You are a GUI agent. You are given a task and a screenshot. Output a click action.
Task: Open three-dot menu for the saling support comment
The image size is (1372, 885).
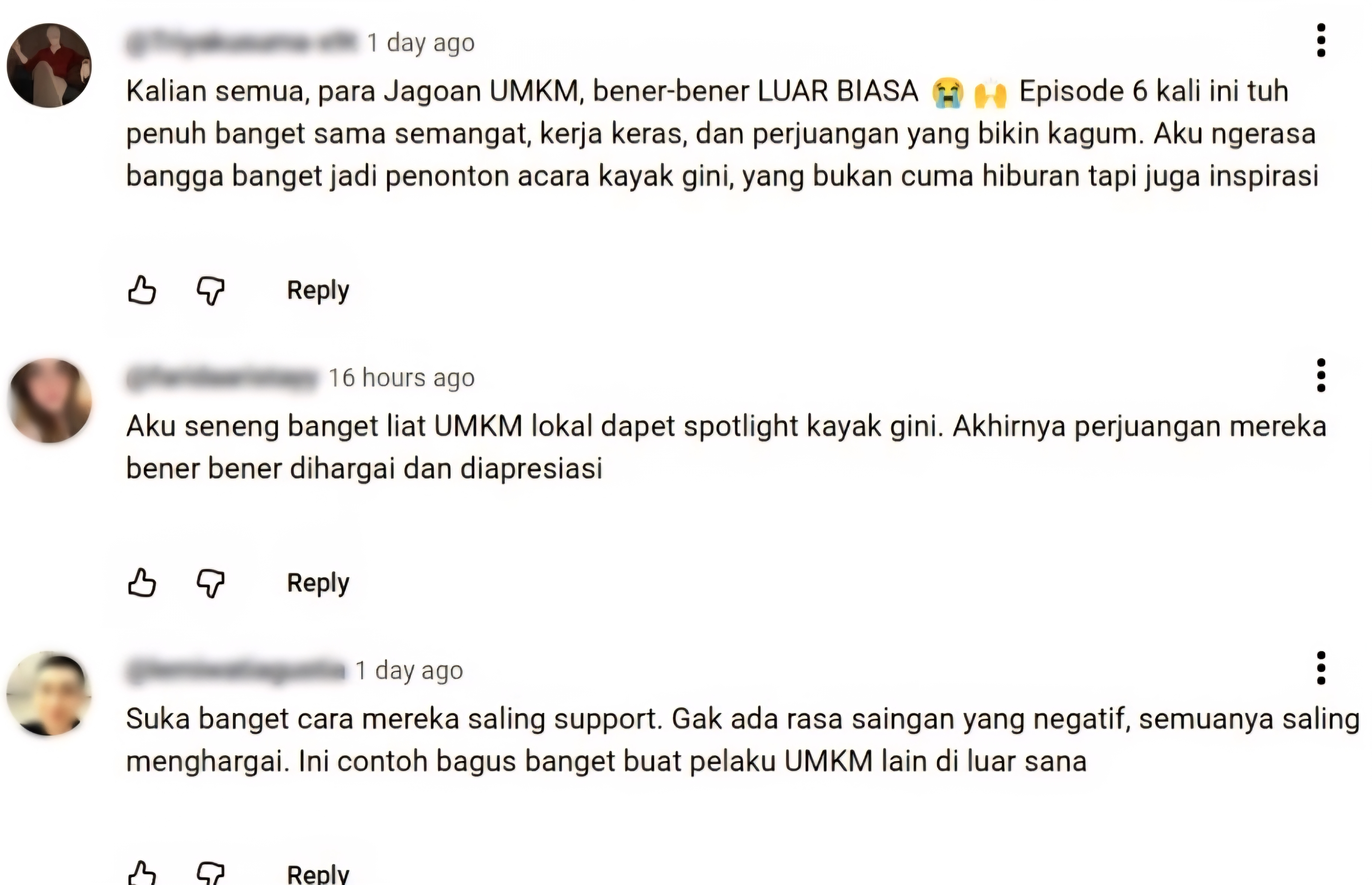point(1321,668)
